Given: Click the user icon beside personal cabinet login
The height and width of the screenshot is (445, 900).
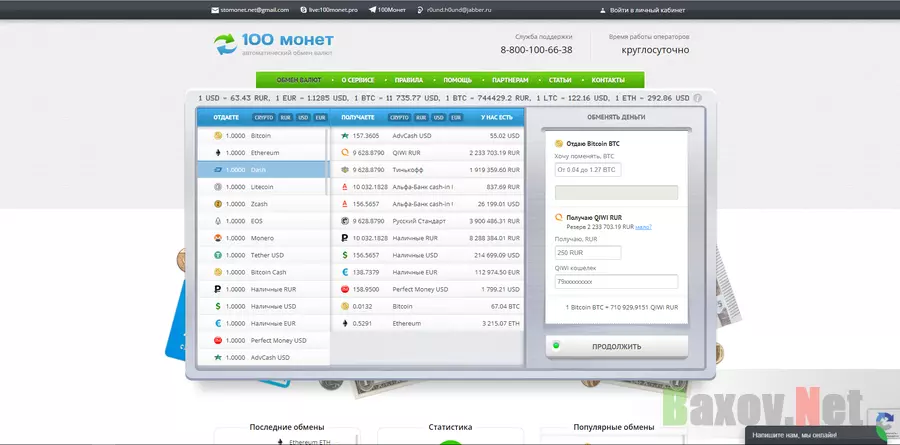Looking at the screenshot, I should (x=603, y=10).
